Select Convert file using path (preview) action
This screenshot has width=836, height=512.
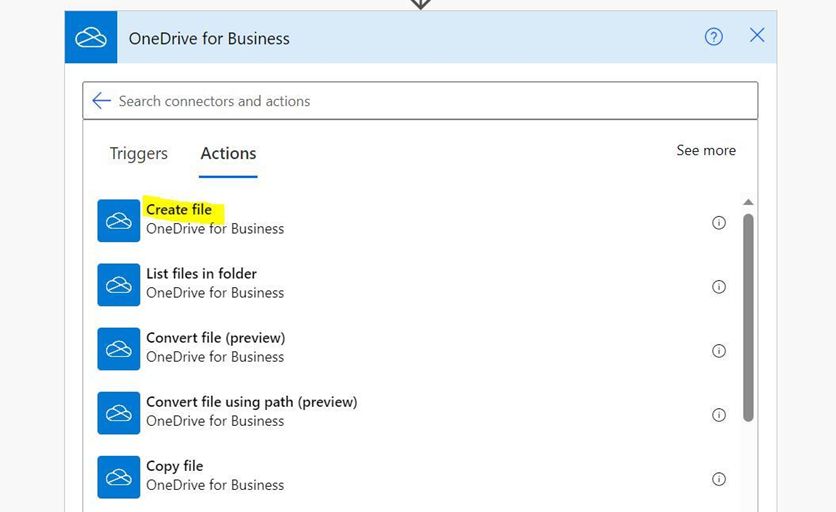(x=251, y=402)
